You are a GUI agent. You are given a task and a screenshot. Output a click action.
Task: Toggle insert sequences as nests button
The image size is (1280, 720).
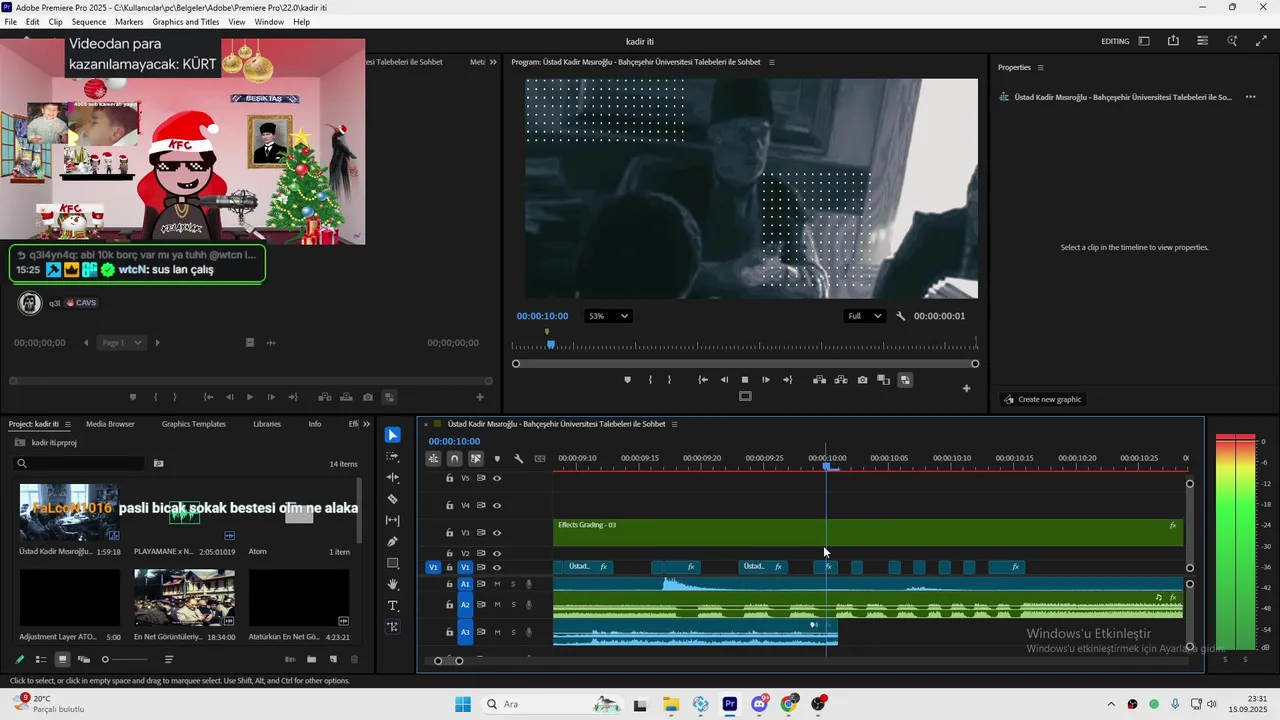click(433, 459)
